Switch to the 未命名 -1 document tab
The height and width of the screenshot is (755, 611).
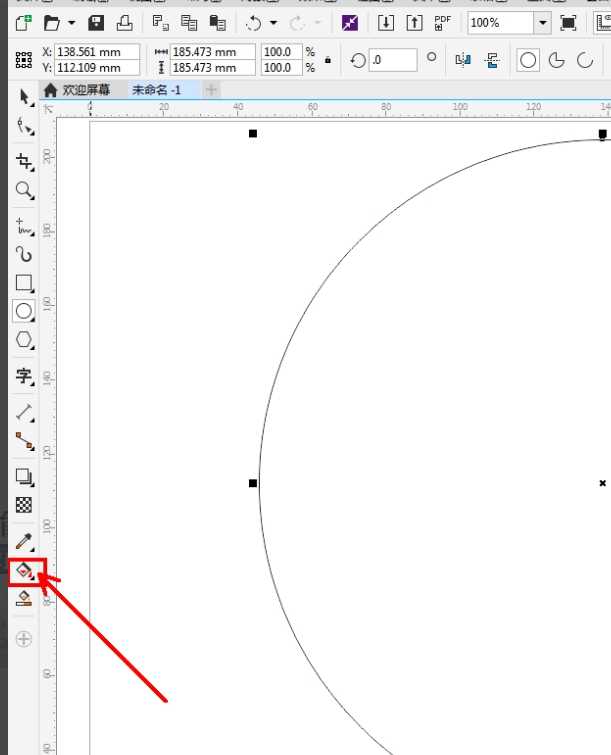157,90
